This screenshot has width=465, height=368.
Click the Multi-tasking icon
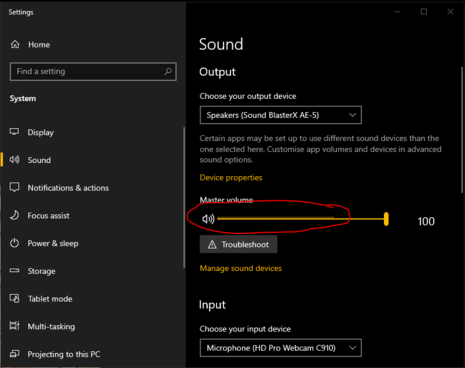coord(14,326)
